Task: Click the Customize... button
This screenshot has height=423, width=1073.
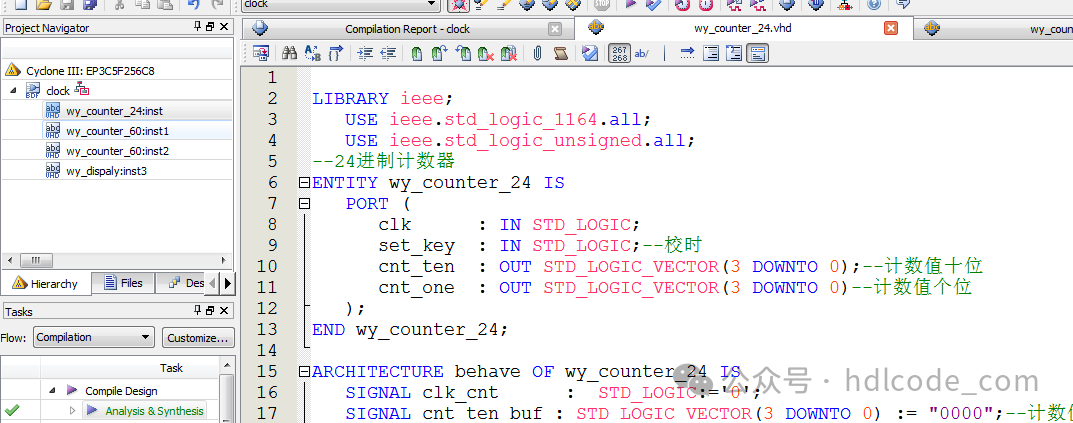Action: (198, 337)
